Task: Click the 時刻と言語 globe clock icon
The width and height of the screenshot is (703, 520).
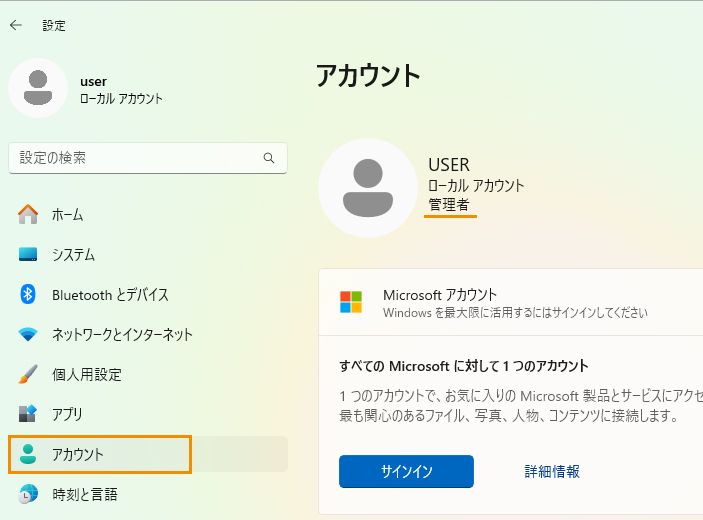Action: 28,494
